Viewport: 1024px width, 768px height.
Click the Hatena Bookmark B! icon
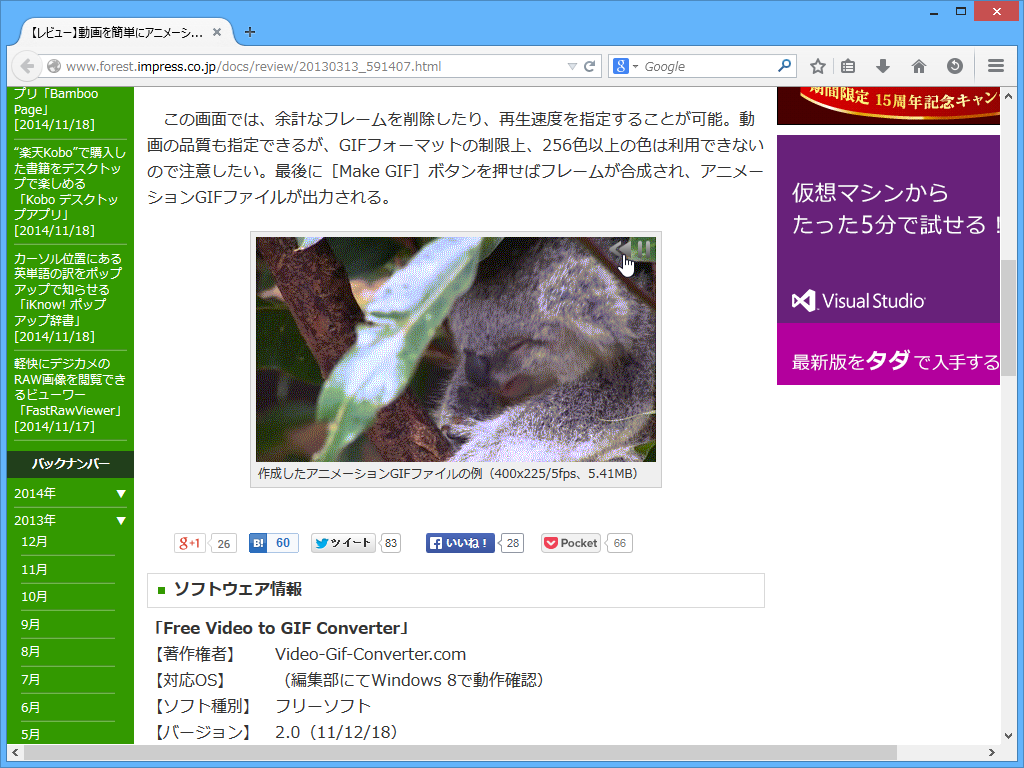point(258,543)
